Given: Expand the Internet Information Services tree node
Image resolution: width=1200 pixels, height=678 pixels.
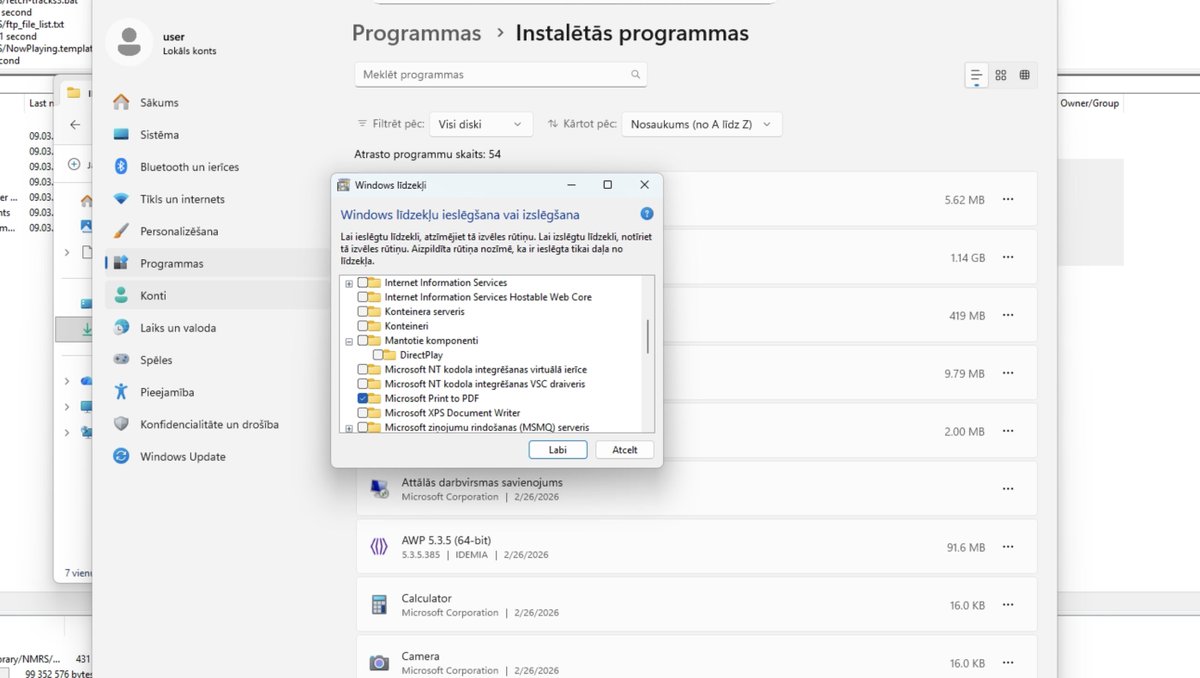Looking at the screenshot, I should (349, 283).
